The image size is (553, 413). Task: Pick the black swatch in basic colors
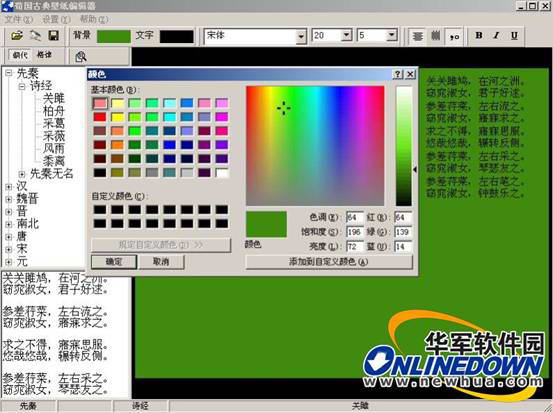tap(100, 173)
